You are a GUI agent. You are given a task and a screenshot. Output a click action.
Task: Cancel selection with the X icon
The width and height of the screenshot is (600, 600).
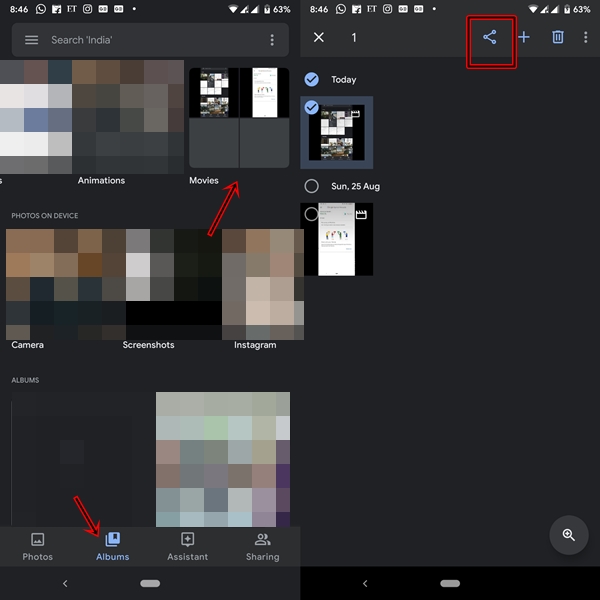(x=319, y=37)
